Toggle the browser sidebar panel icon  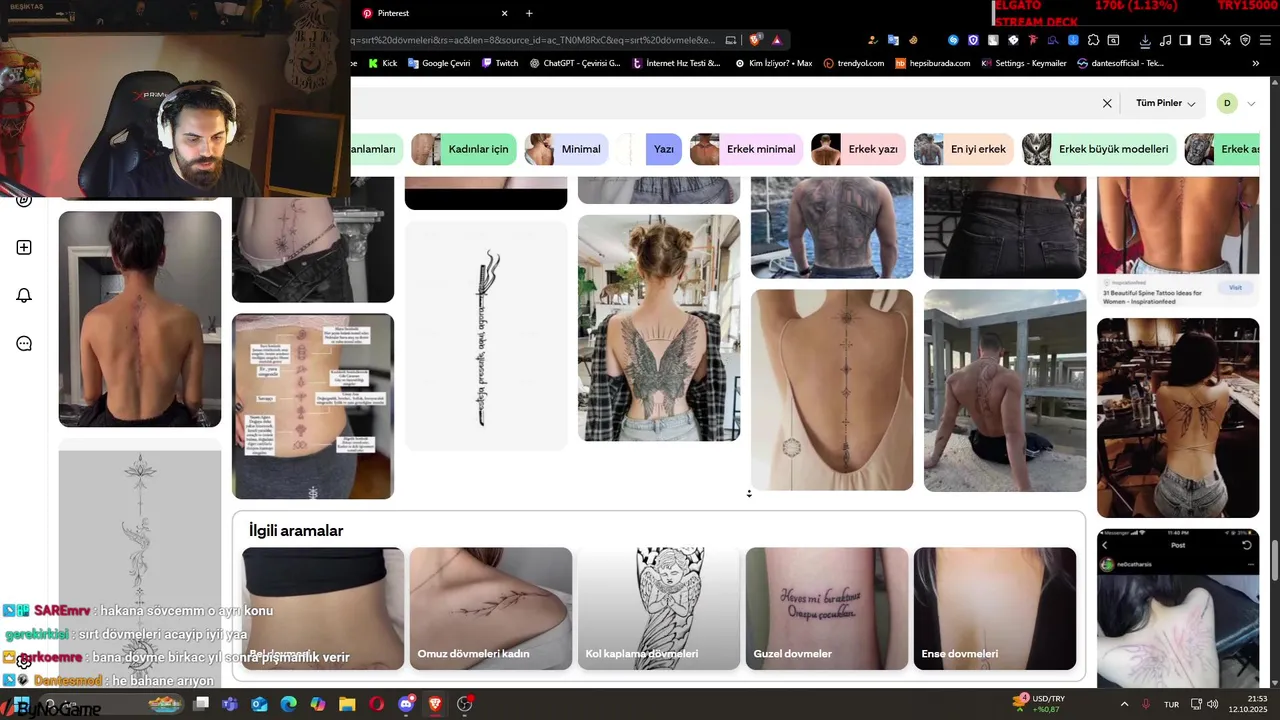(1185, 40)
